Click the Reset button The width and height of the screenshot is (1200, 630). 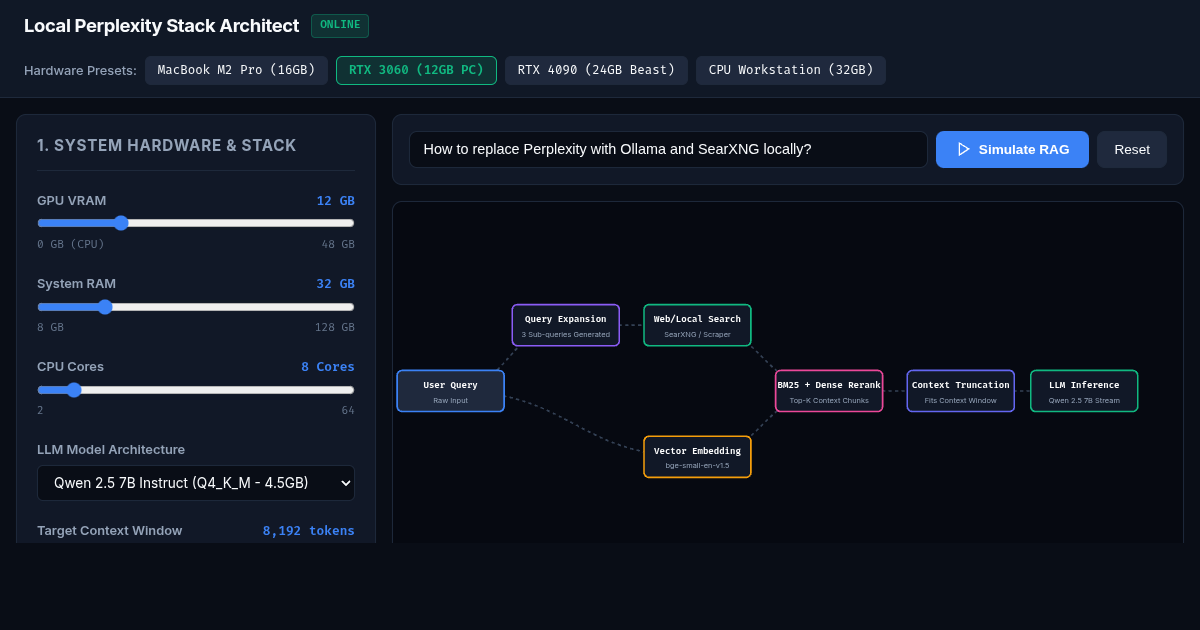tap(1132, 149)
